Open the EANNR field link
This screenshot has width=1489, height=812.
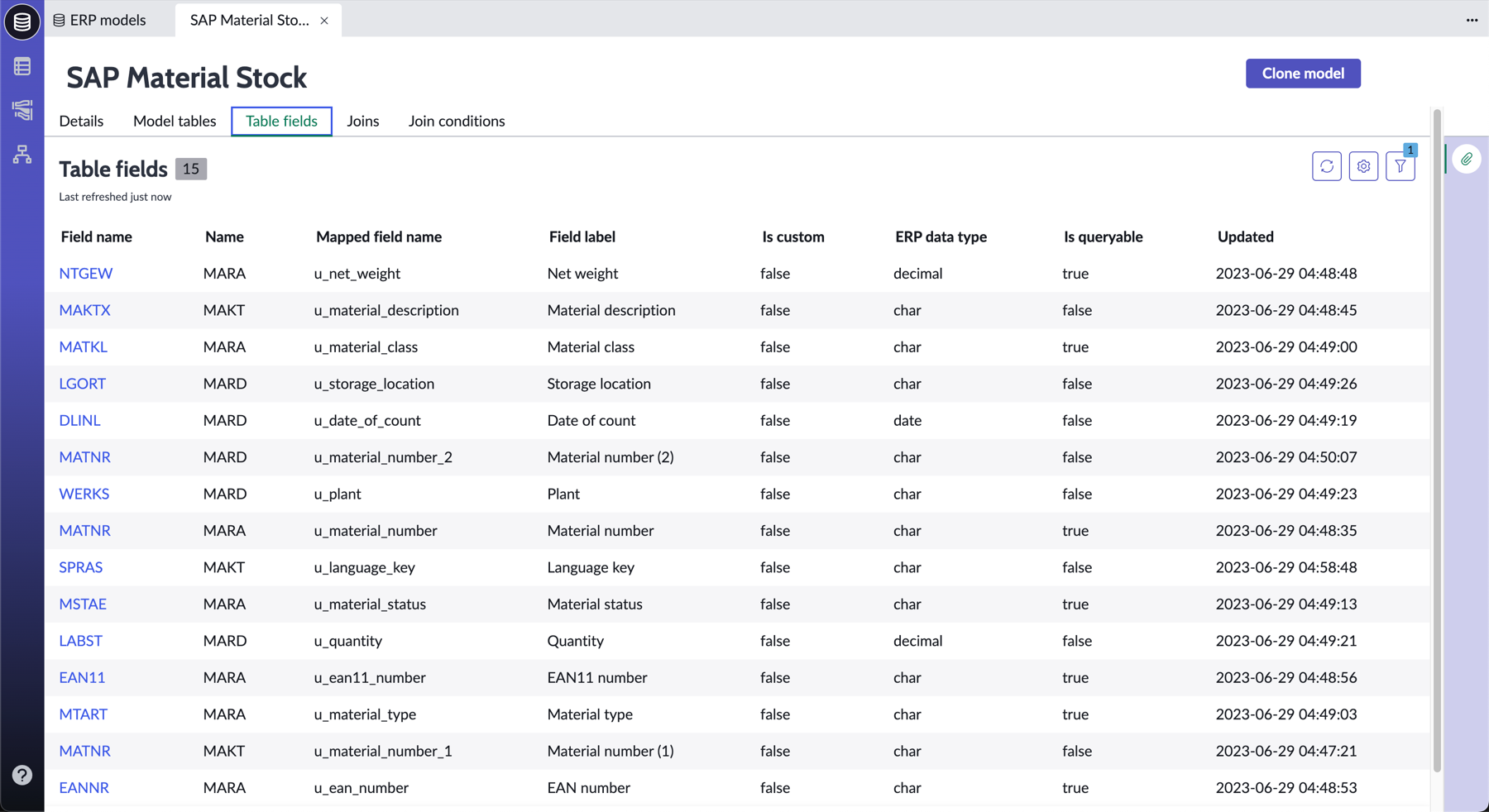coord(84,788)
